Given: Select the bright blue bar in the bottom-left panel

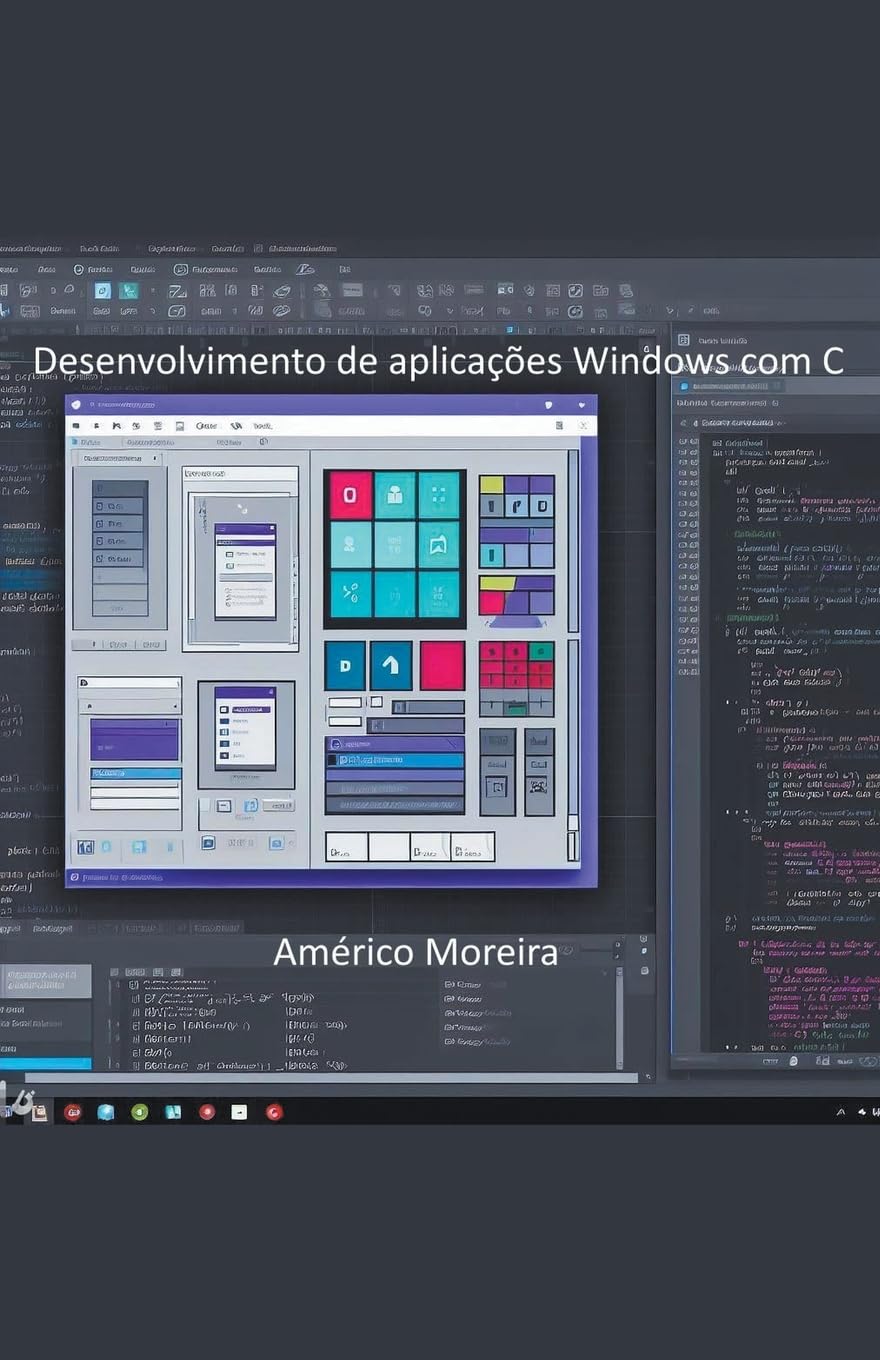Looking at the screenshot, I should click(45, 1064).
